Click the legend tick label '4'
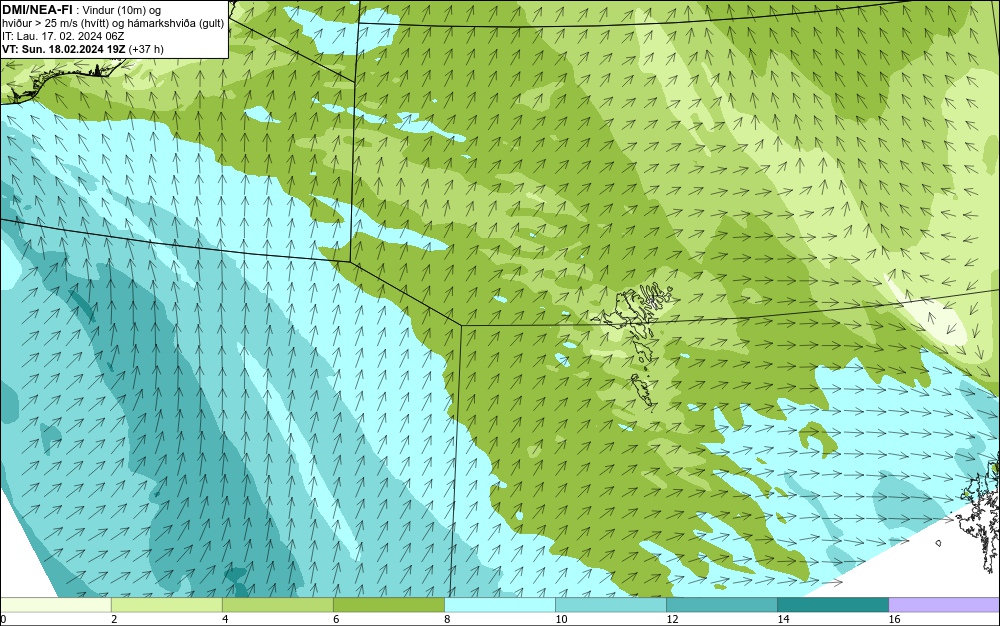 (x=224, y=619)
